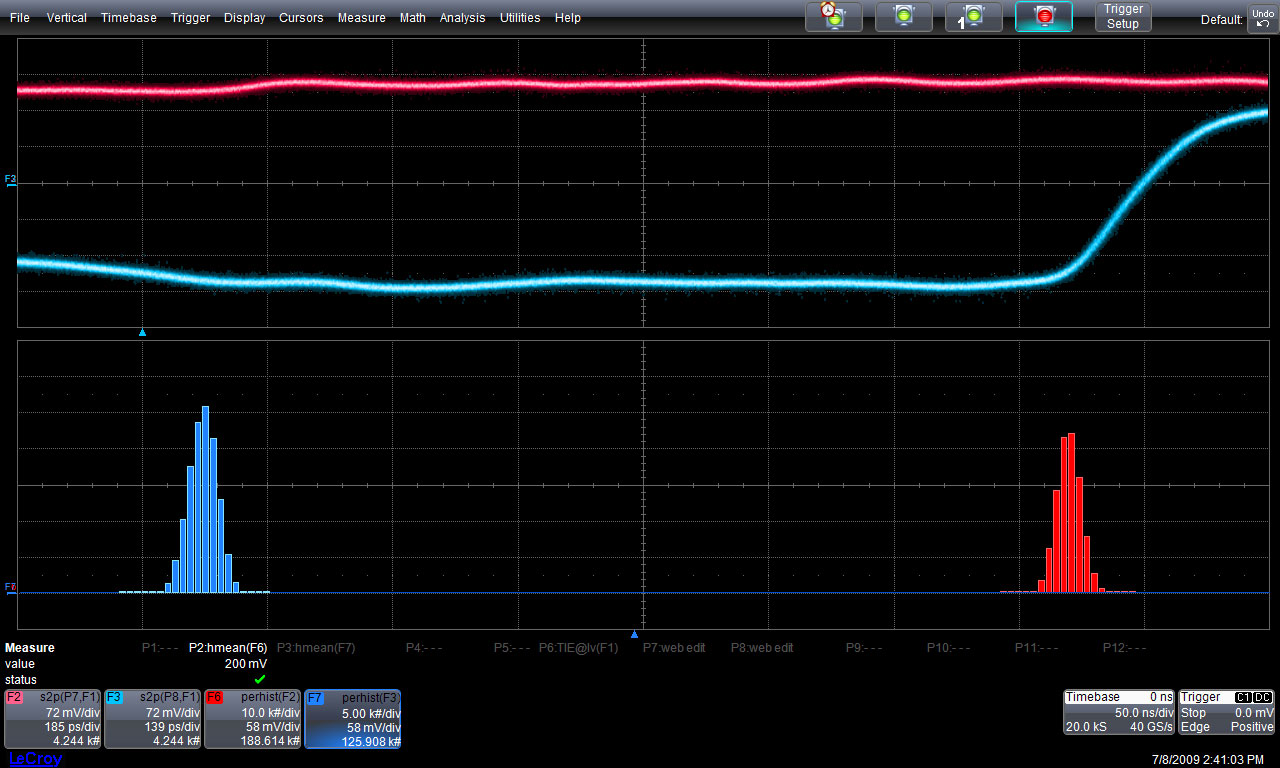
Task: Open the F2 trace descriptor box
Action: 53,719
